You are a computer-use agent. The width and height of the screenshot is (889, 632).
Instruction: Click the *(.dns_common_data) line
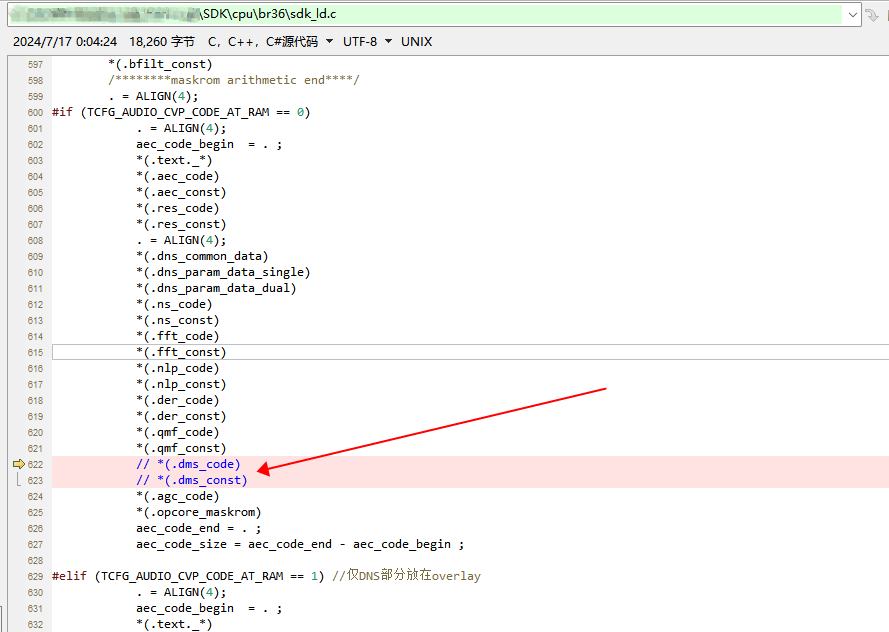click(x=202, y=256)
